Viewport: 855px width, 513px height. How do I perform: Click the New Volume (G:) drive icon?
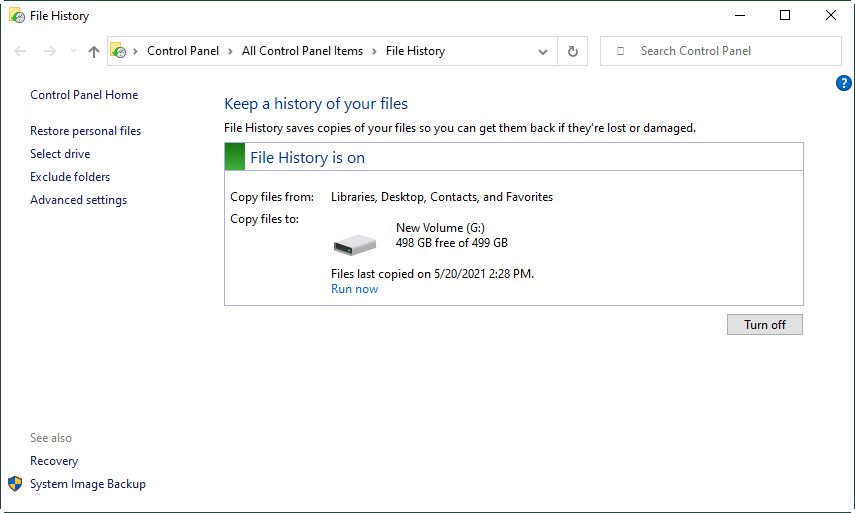354,243
